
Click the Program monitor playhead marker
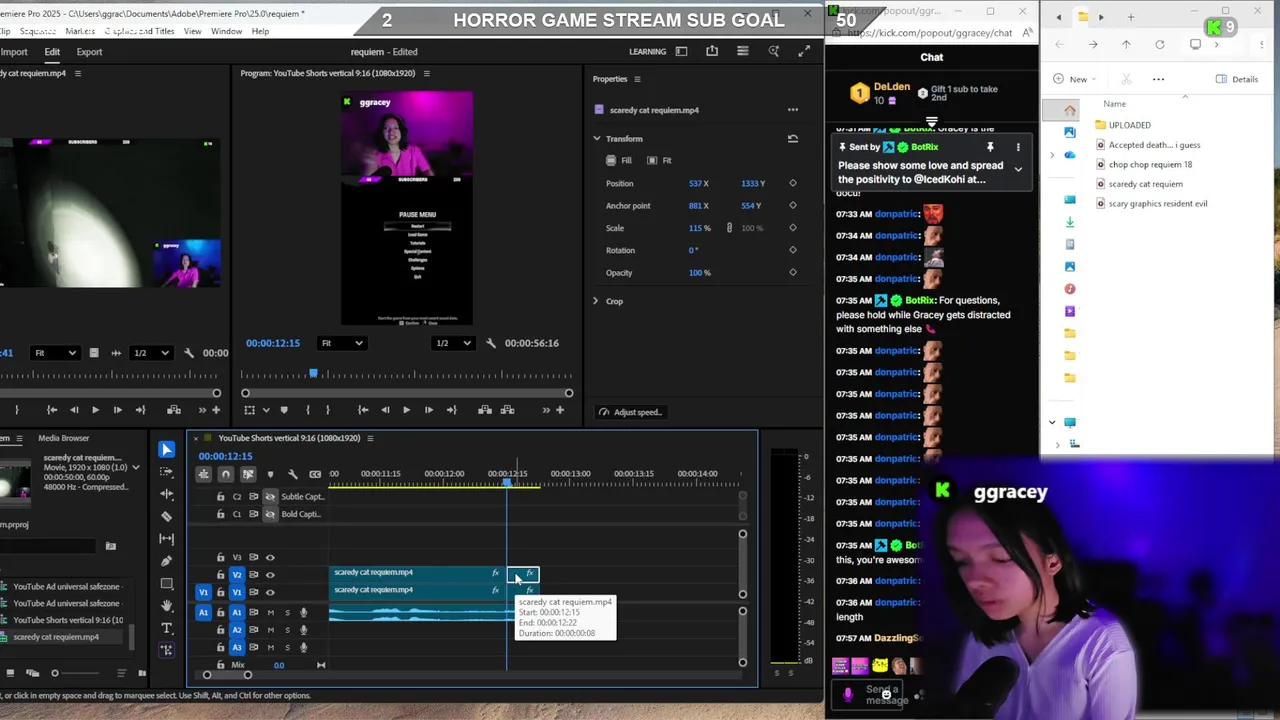(x=313, y=373)
